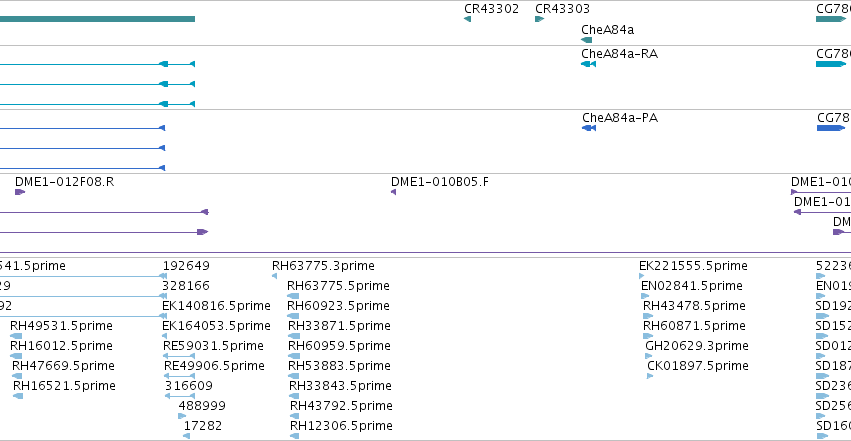851x441 pixels.
Task: Click the light-blue glyph under RH63775.5prime
Action: coord(293,296)
